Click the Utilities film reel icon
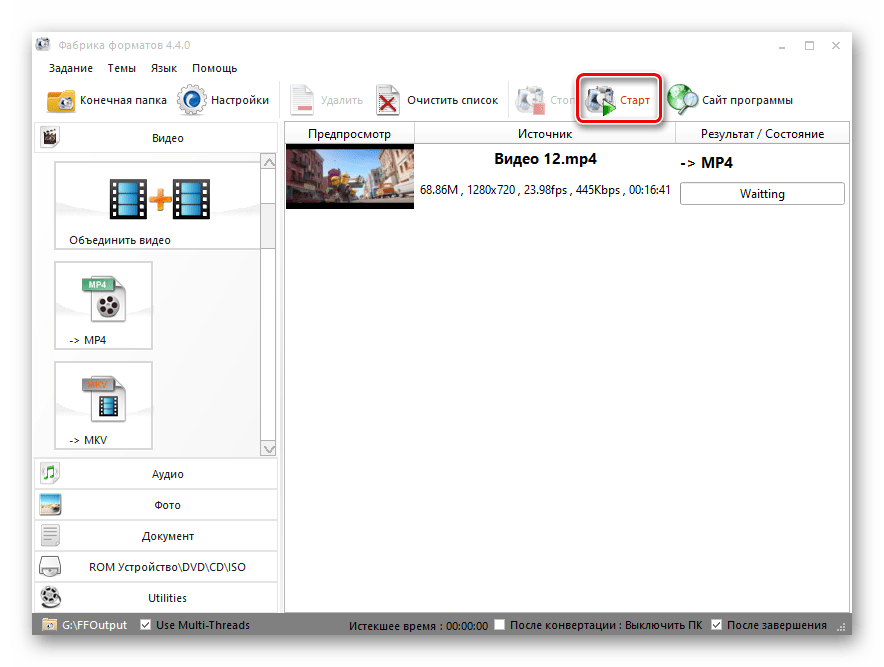884x667 pixels. coord(50,597)
